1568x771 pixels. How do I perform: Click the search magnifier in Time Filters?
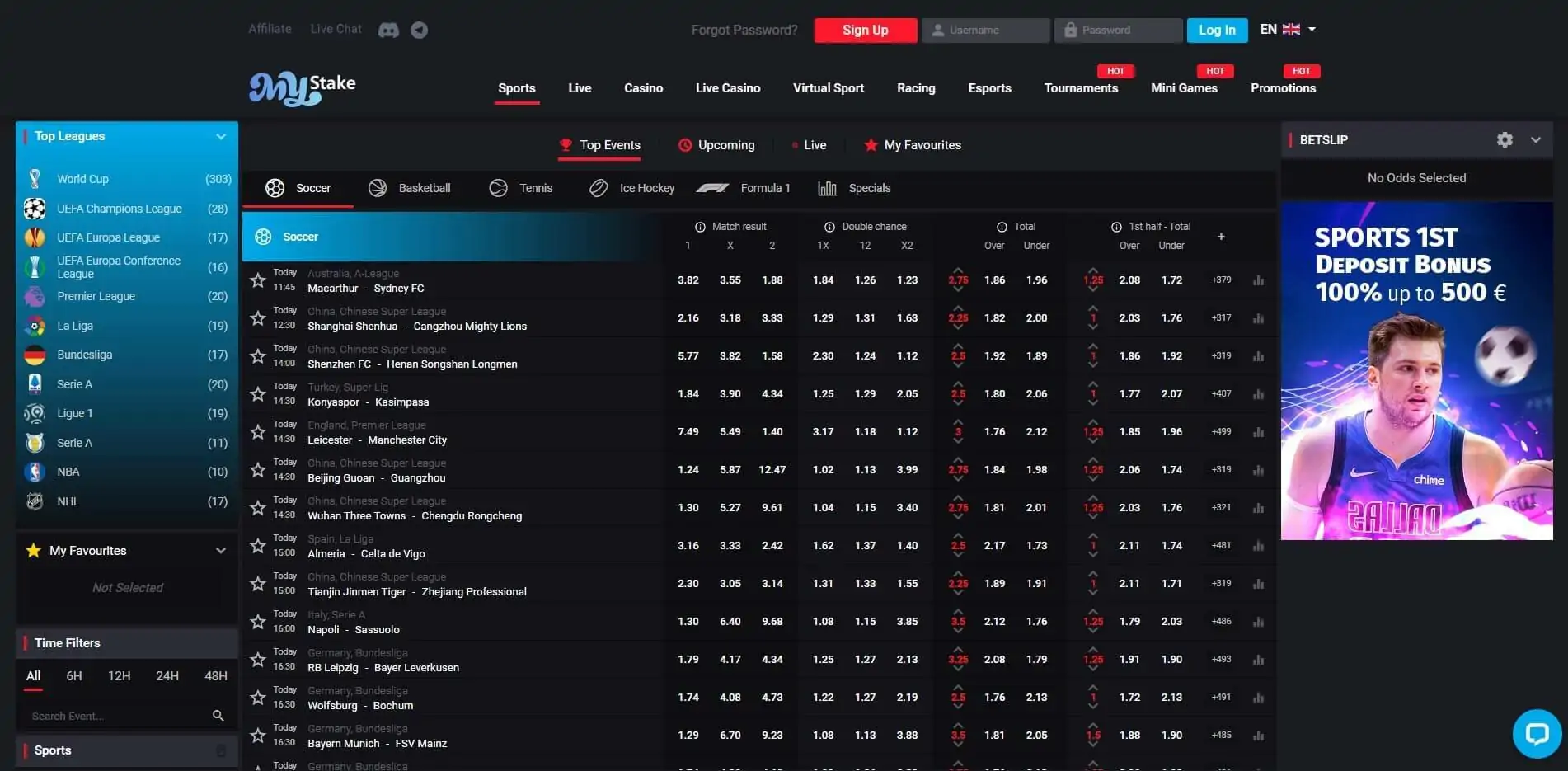click(218, 716)
